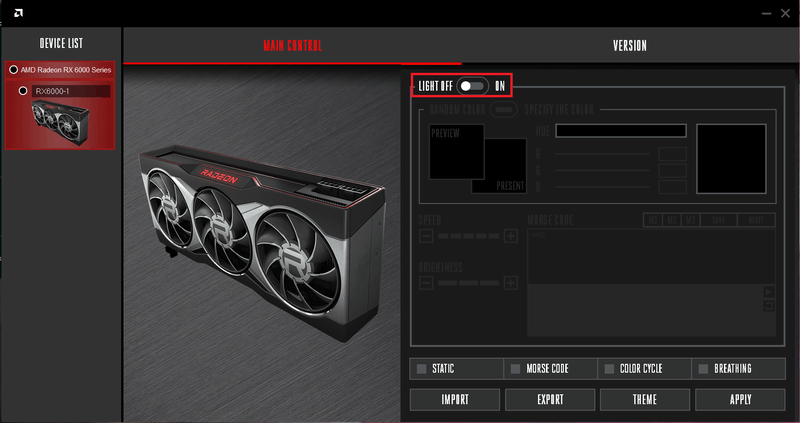Decrease speed with the minus icon

point(426,236)
